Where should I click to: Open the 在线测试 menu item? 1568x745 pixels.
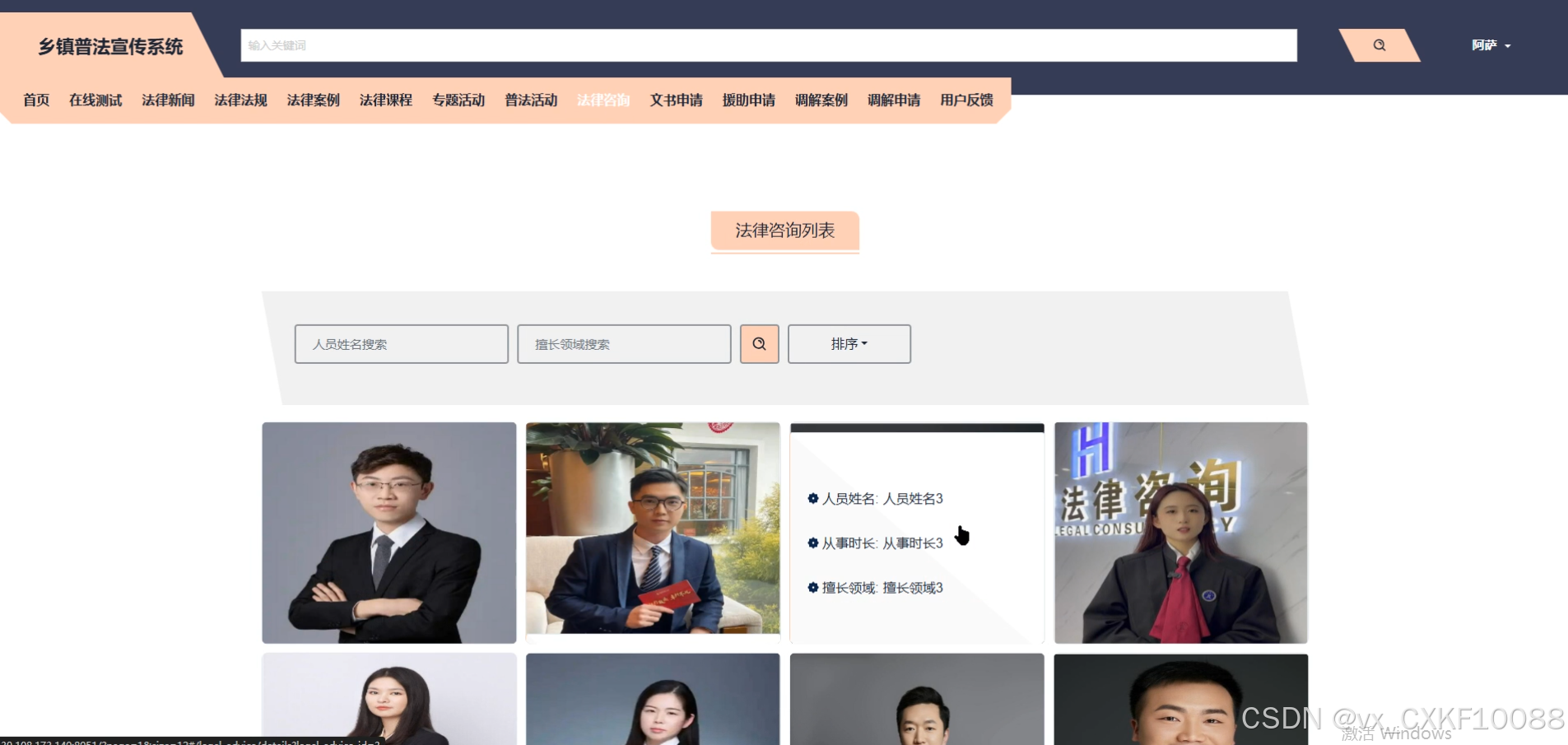click(x=95, y=100)
